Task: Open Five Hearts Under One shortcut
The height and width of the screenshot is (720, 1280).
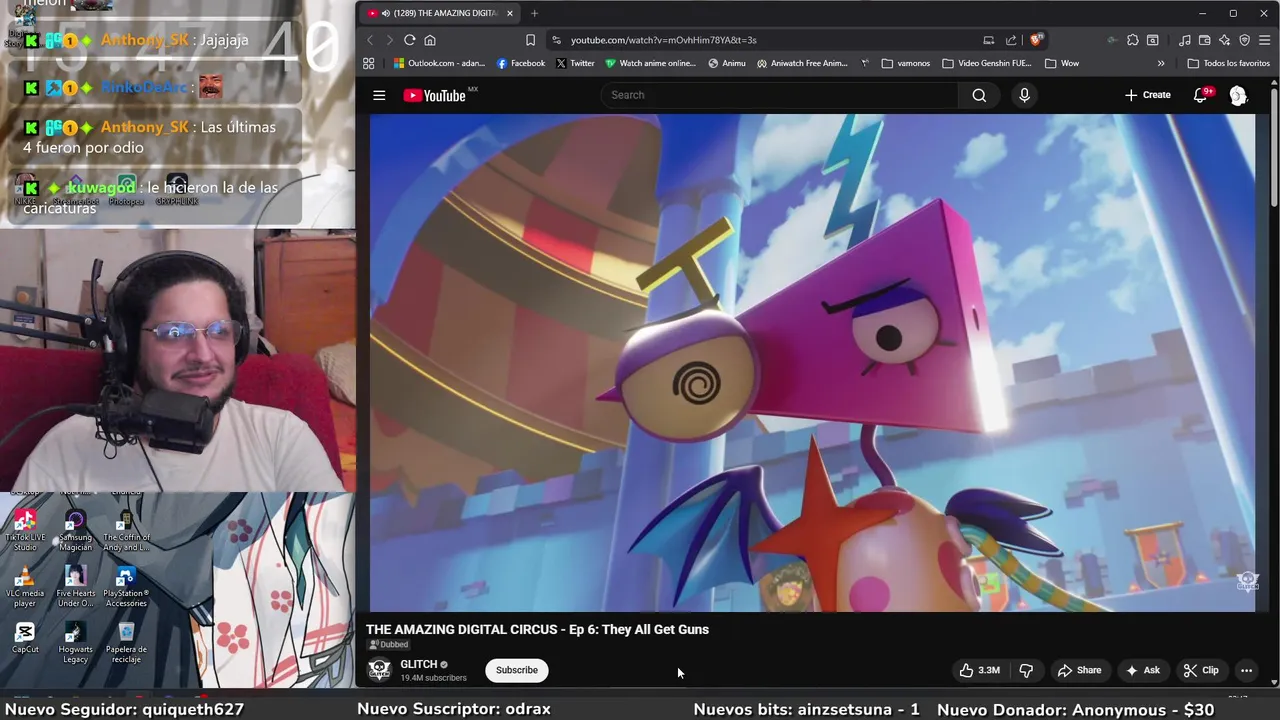Action: point(75,587)
